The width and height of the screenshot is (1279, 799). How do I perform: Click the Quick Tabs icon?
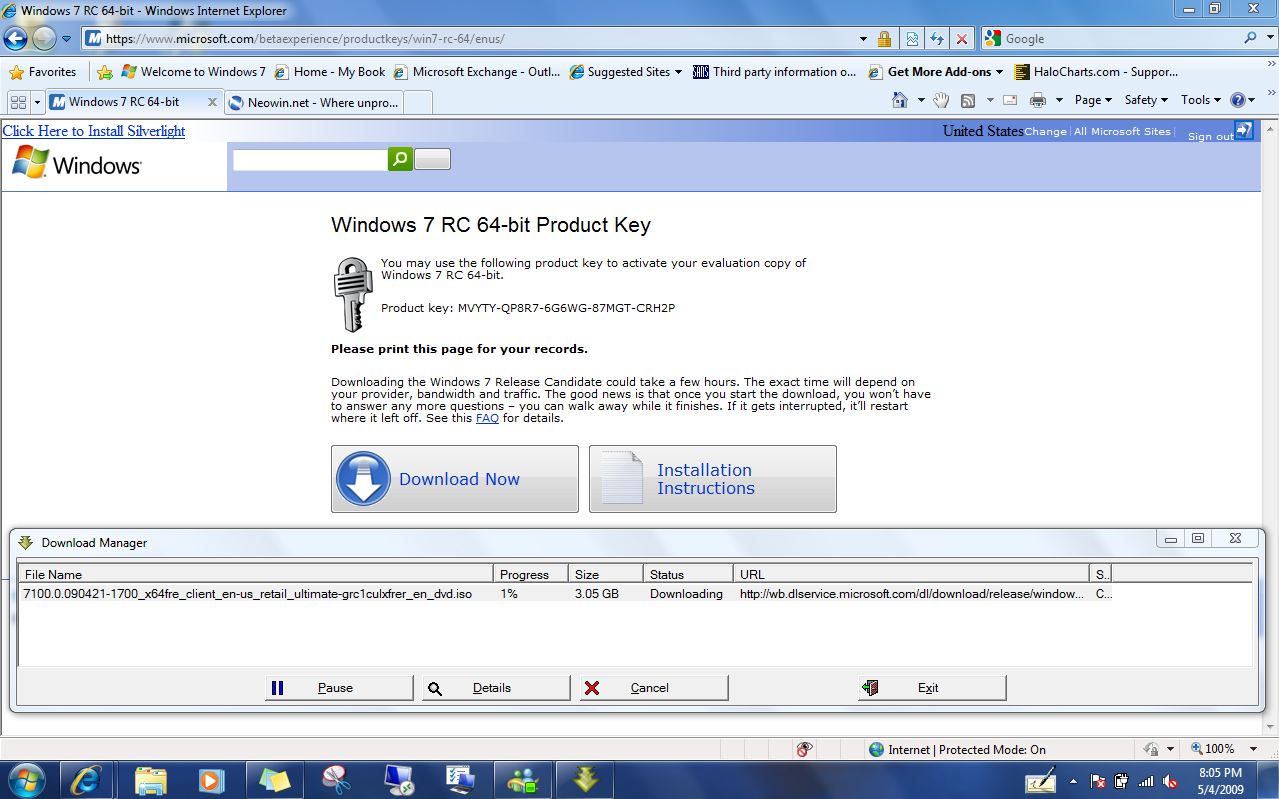[x=18, y=102]
